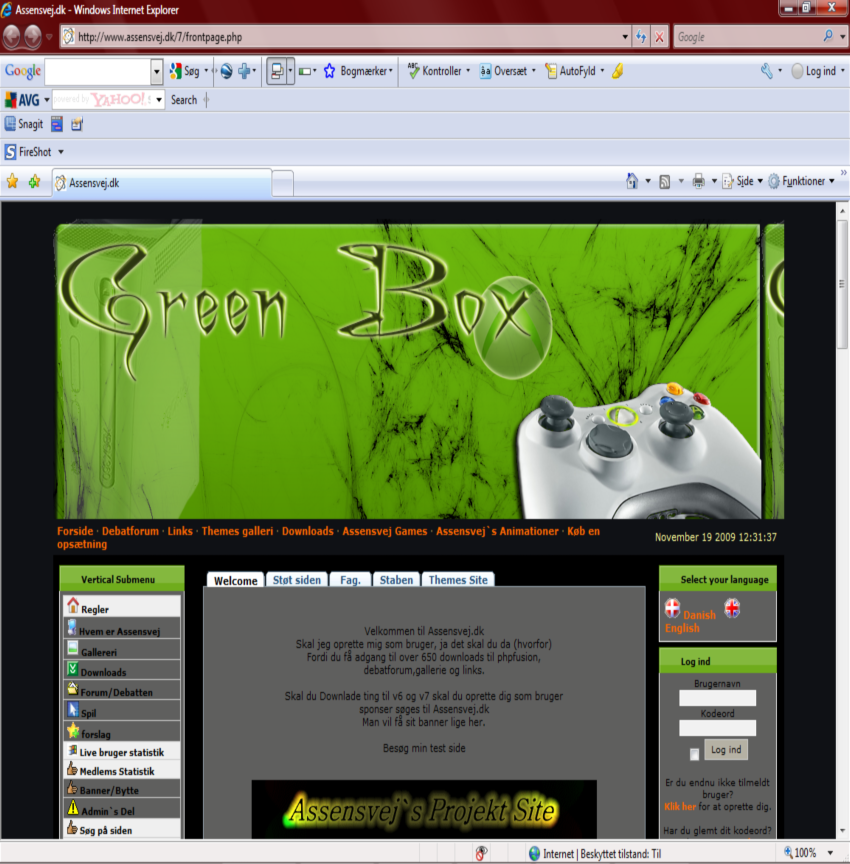Open the Debatforum link
Viewport: 850px width, 864px height.
click(130, 531)
